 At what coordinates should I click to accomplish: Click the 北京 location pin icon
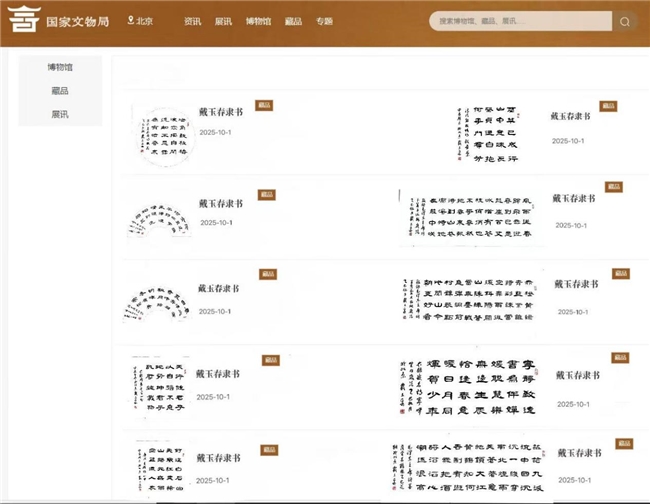[130, 21]
